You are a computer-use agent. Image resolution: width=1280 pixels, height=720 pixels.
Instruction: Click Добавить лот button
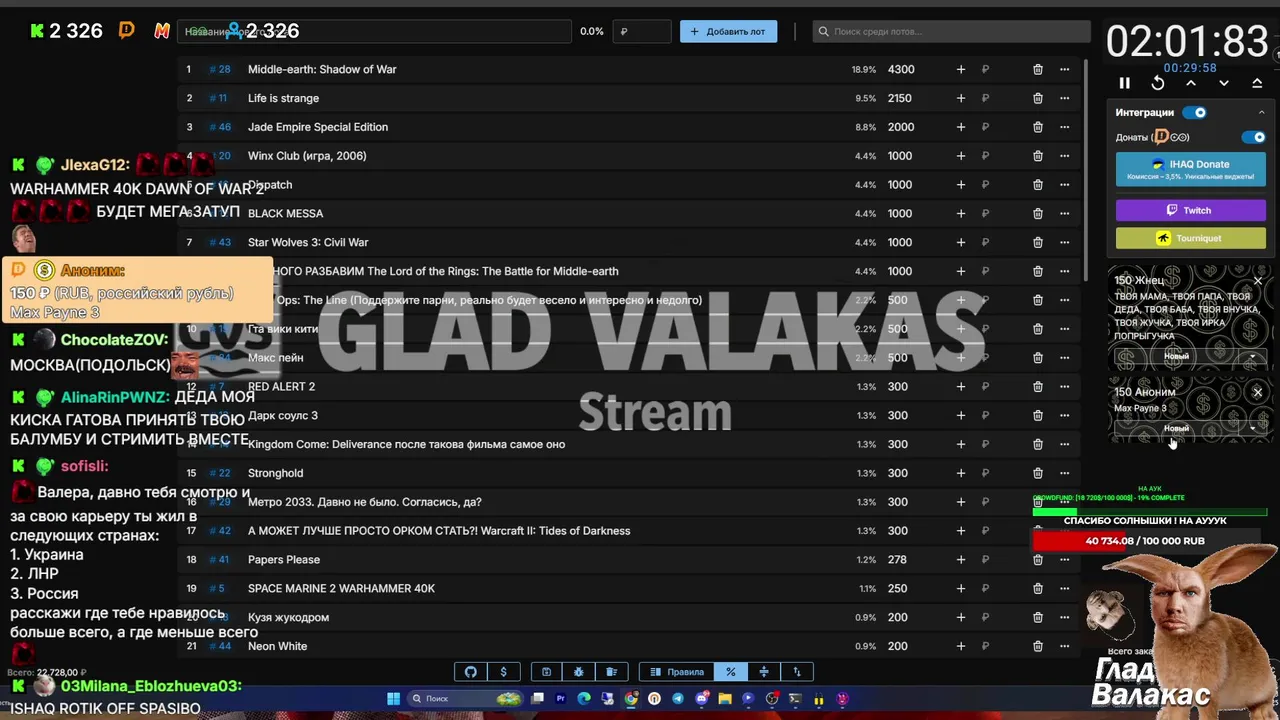tap(728, 31)
